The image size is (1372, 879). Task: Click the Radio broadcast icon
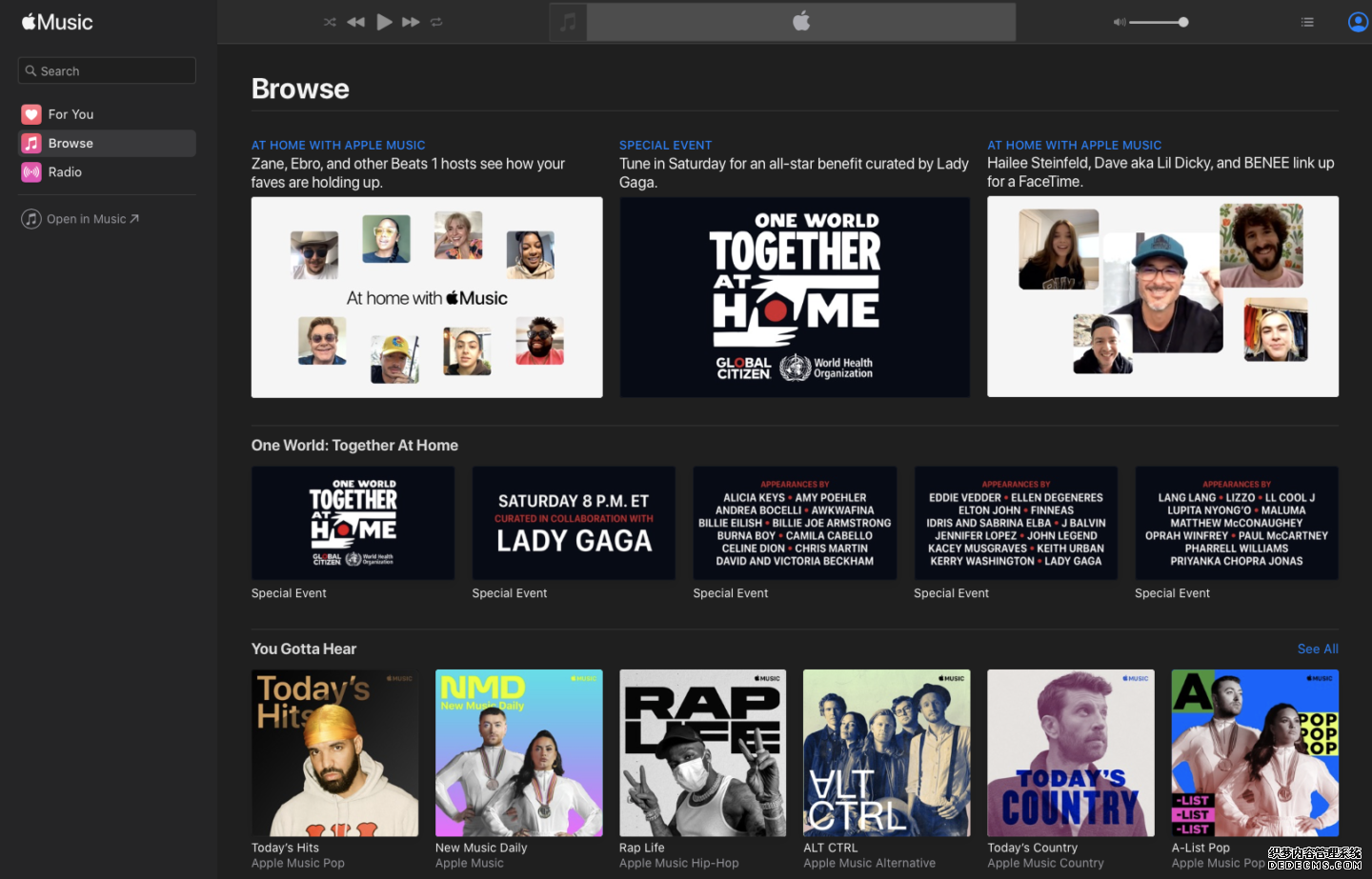coord(31,172)
